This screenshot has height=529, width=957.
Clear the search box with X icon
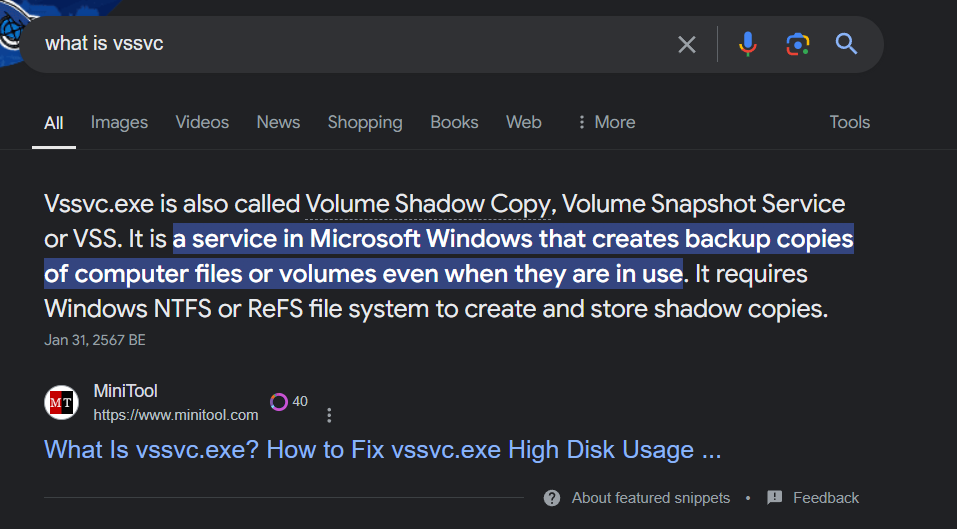pyautogui.click(x=686, y=44)
